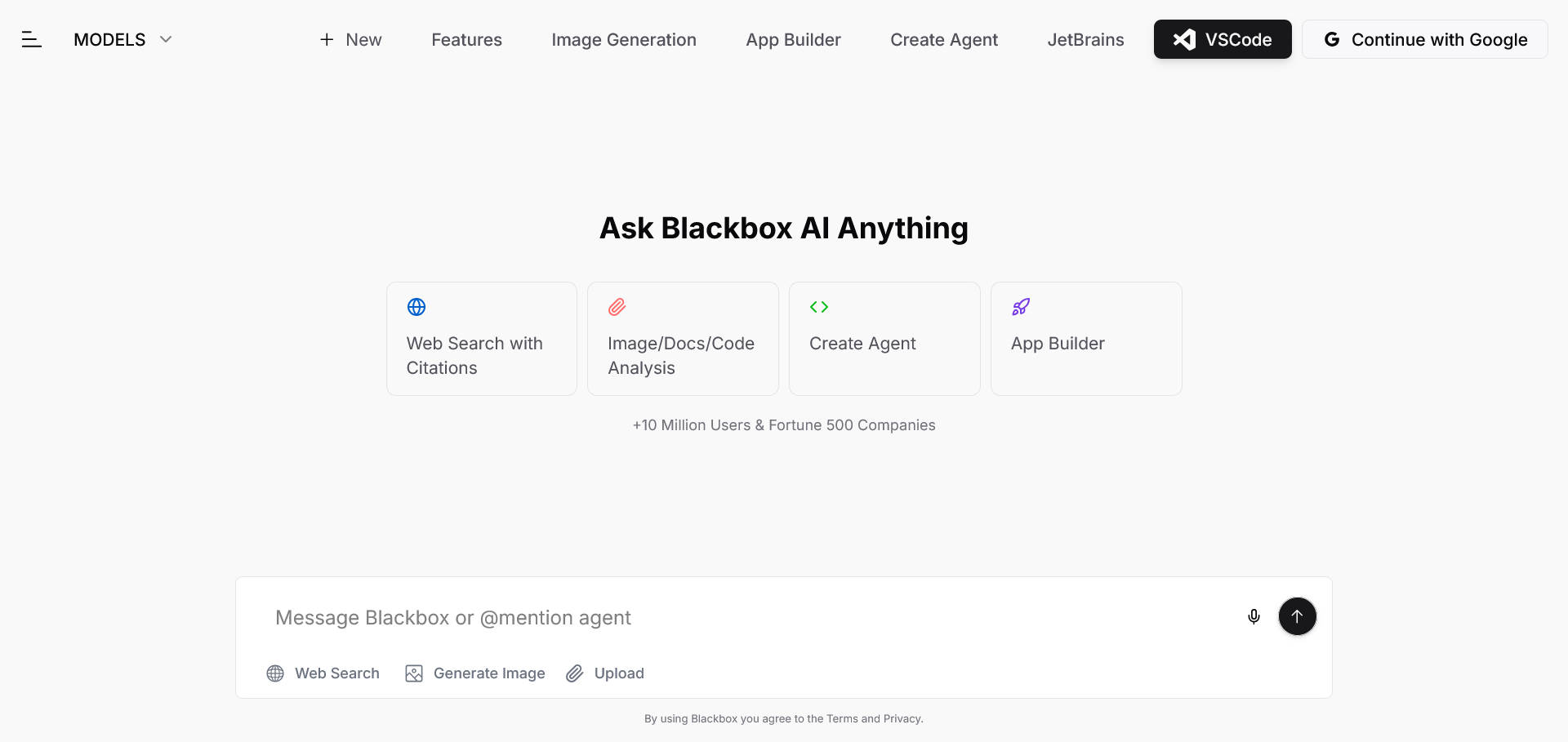
Task: Go to Image Generation in top navigation
Action: click(624, 39)
